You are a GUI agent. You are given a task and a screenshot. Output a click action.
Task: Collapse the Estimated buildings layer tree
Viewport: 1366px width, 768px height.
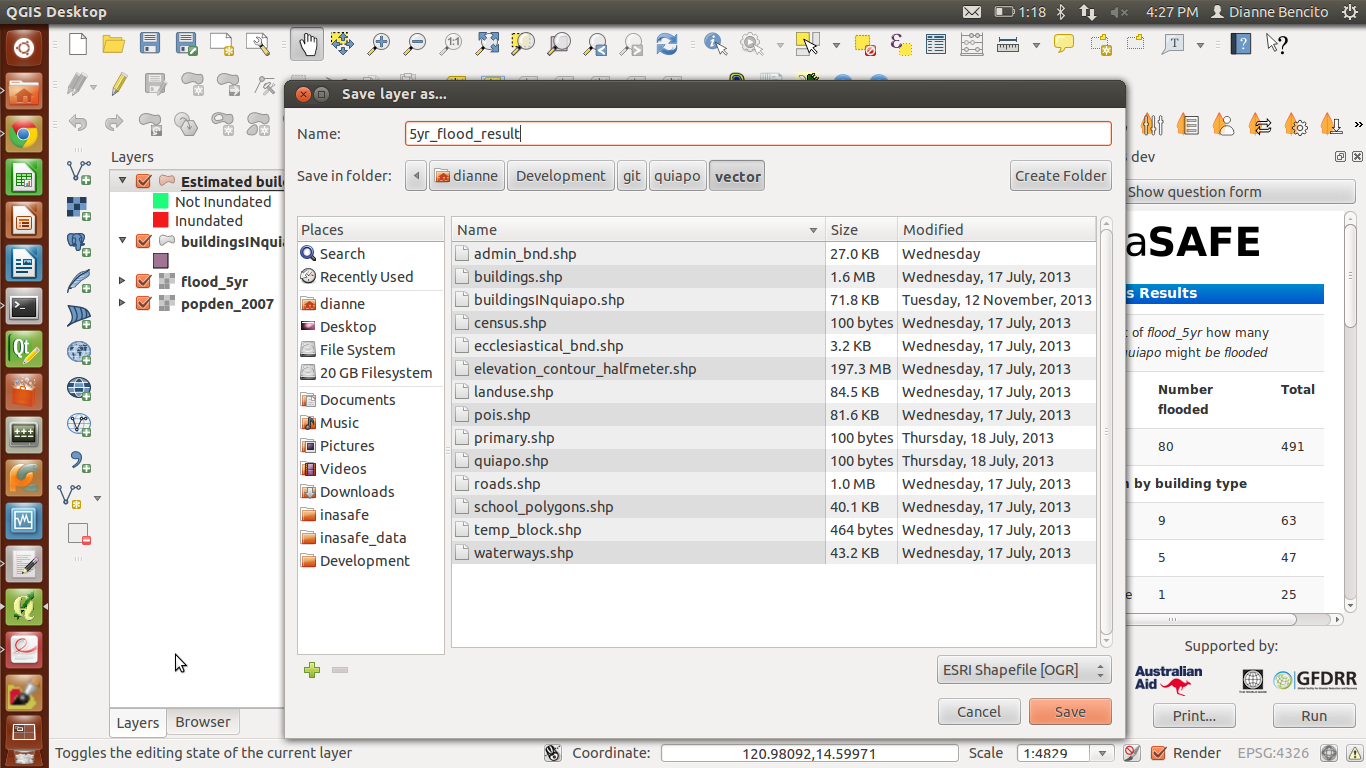click(x=122, y=181)
